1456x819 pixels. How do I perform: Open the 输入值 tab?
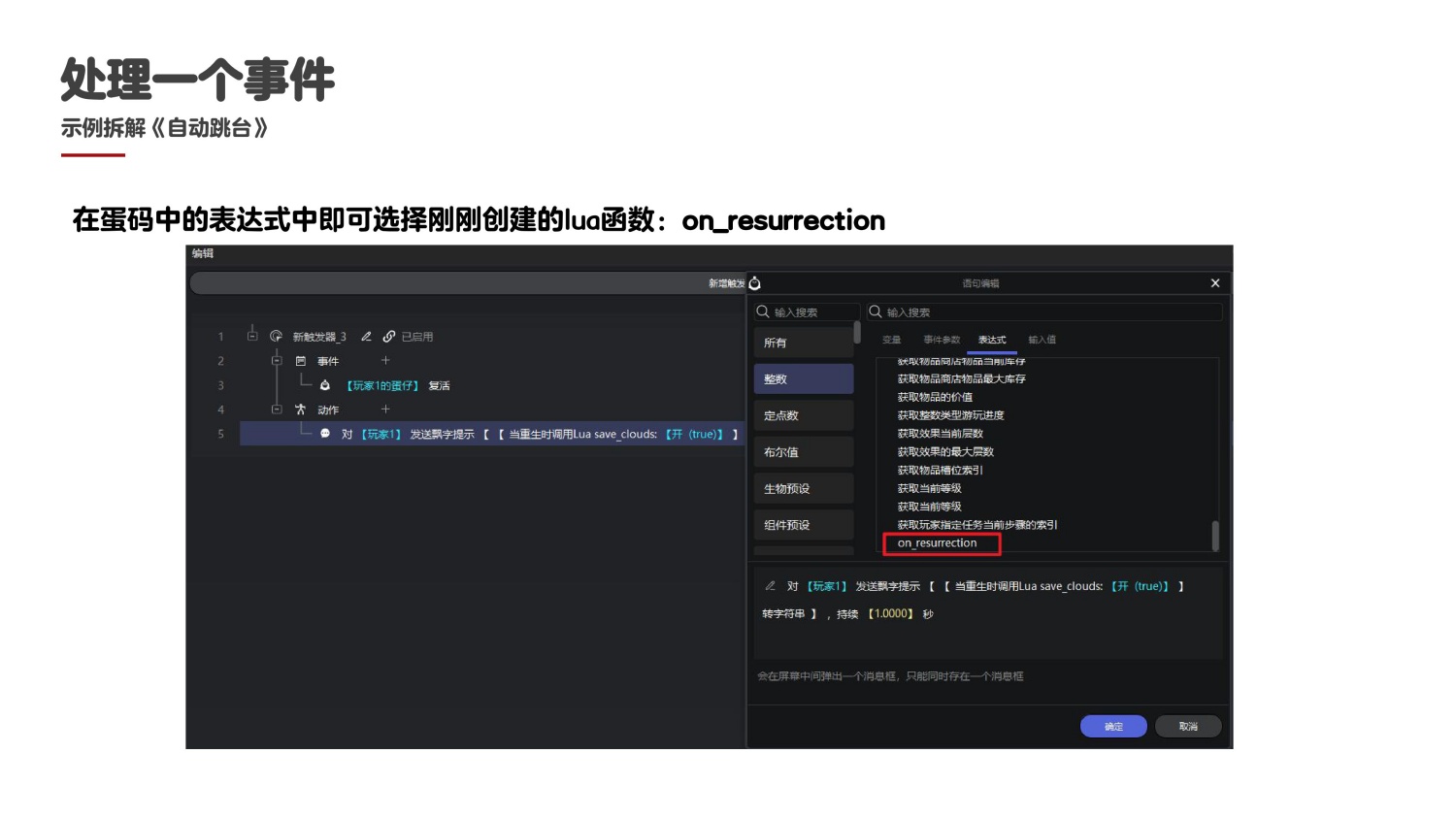click(1042, 340)
